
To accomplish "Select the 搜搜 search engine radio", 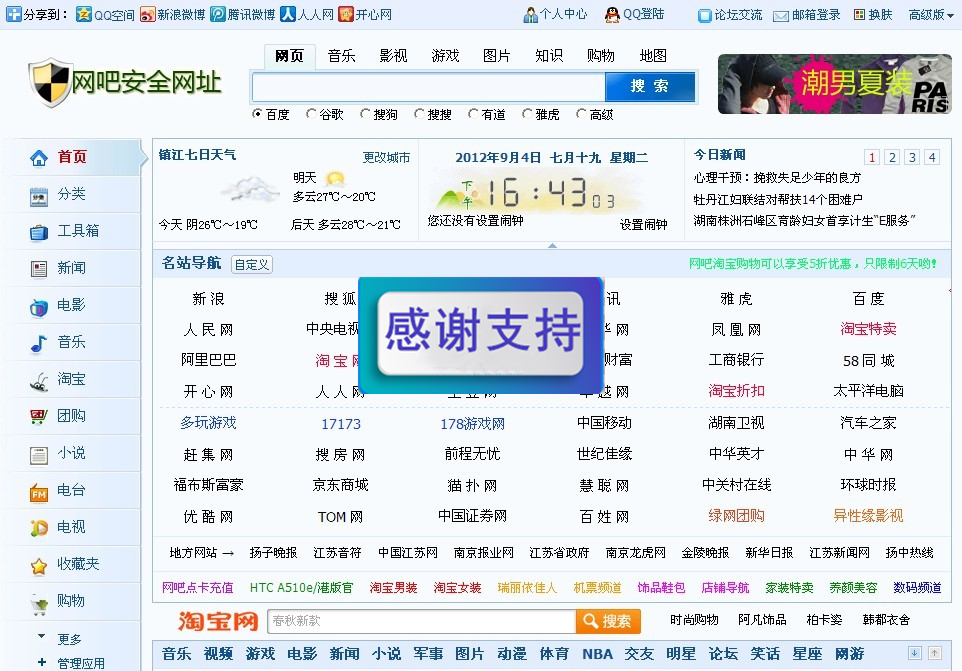I will click(x=419, y=113).
